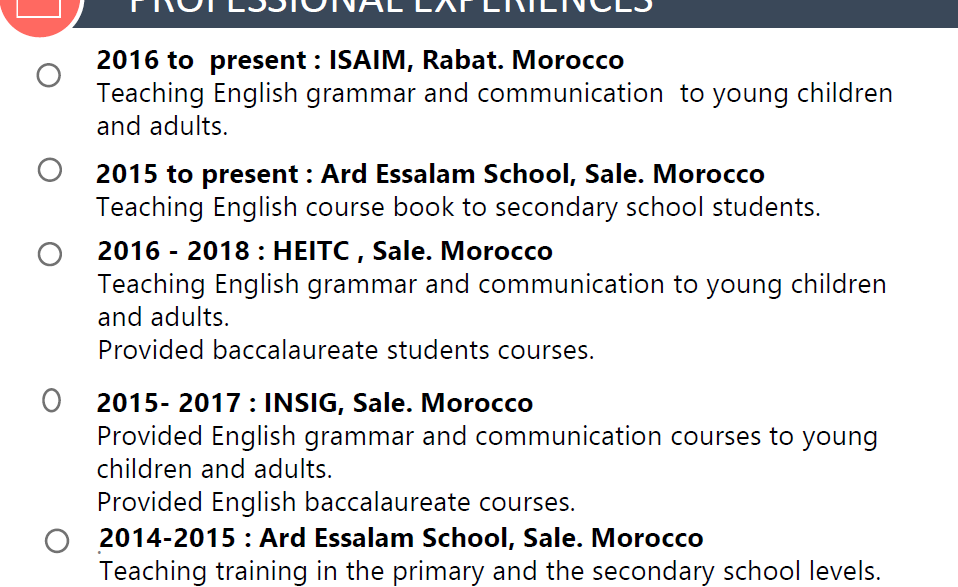
Task: Select the "2015 to present : Ard Essalam School" heading
Action: click(430, 174)
